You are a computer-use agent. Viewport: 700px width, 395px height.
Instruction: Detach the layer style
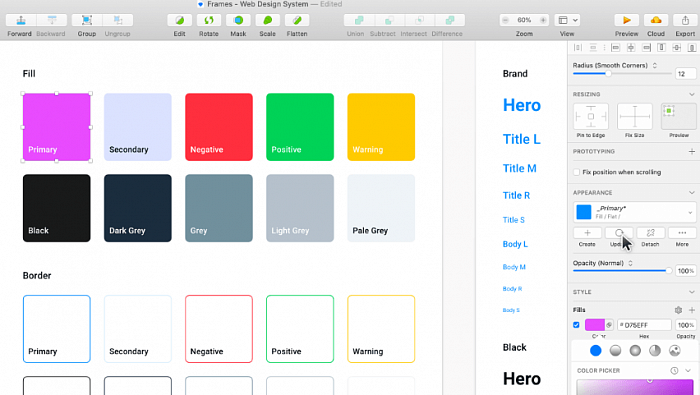(x=650, y=233)
